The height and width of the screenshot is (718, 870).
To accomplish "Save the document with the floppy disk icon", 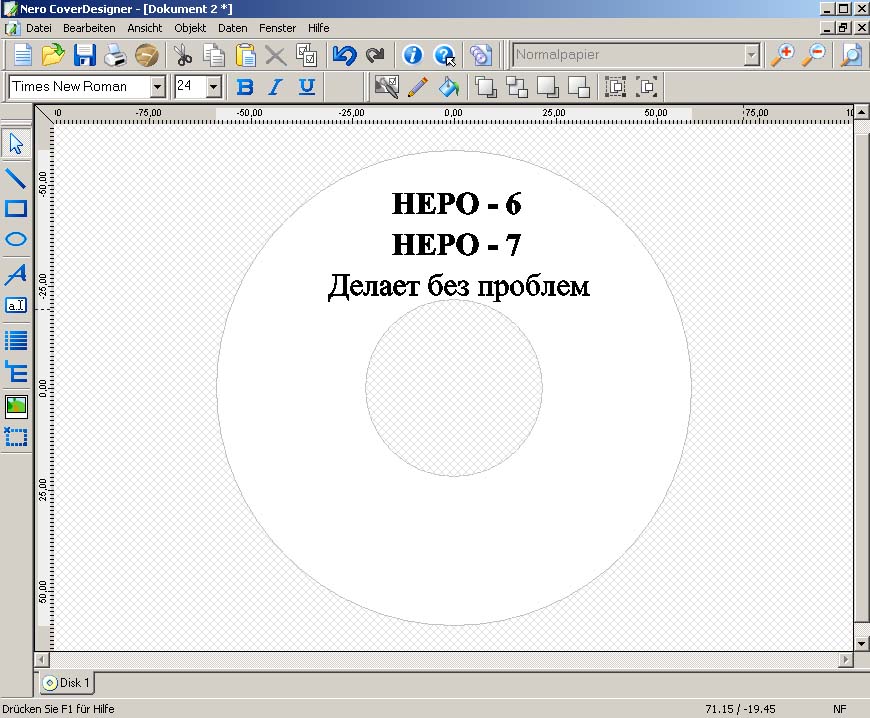I will (84, 55).
